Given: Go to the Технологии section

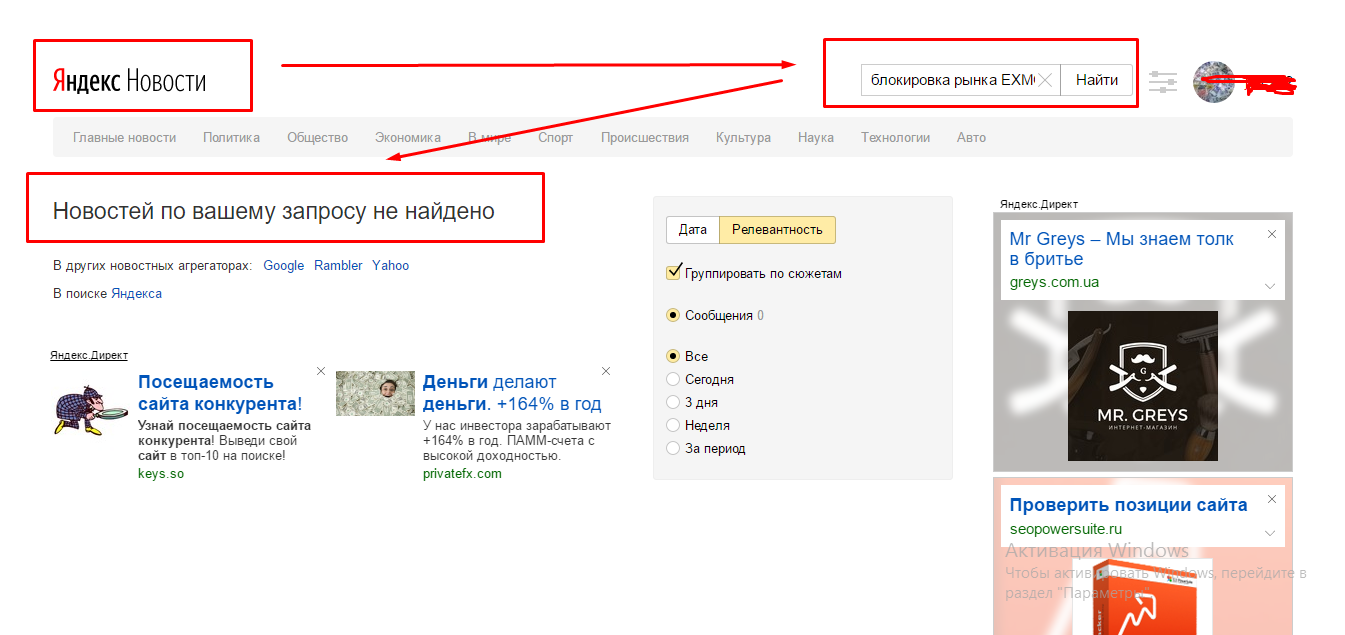Looking at the screenshot, I should 896,138.
